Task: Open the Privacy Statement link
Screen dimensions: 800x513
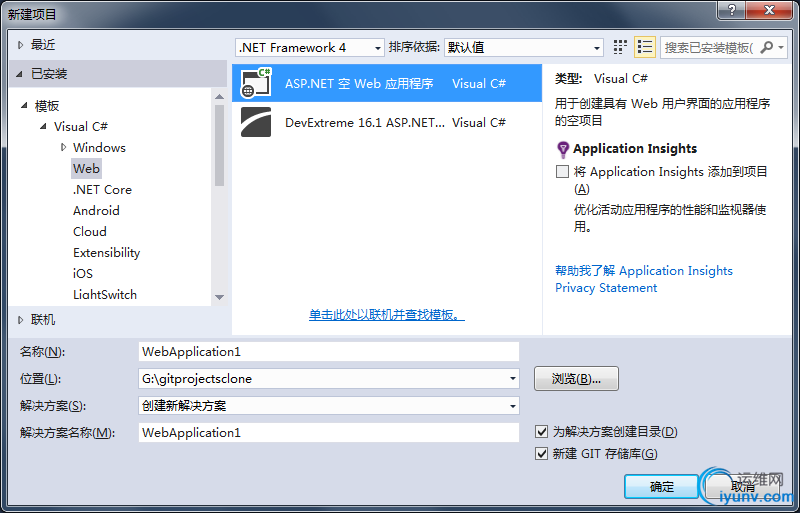Action: pyautogui.click(x=606, y=288)
